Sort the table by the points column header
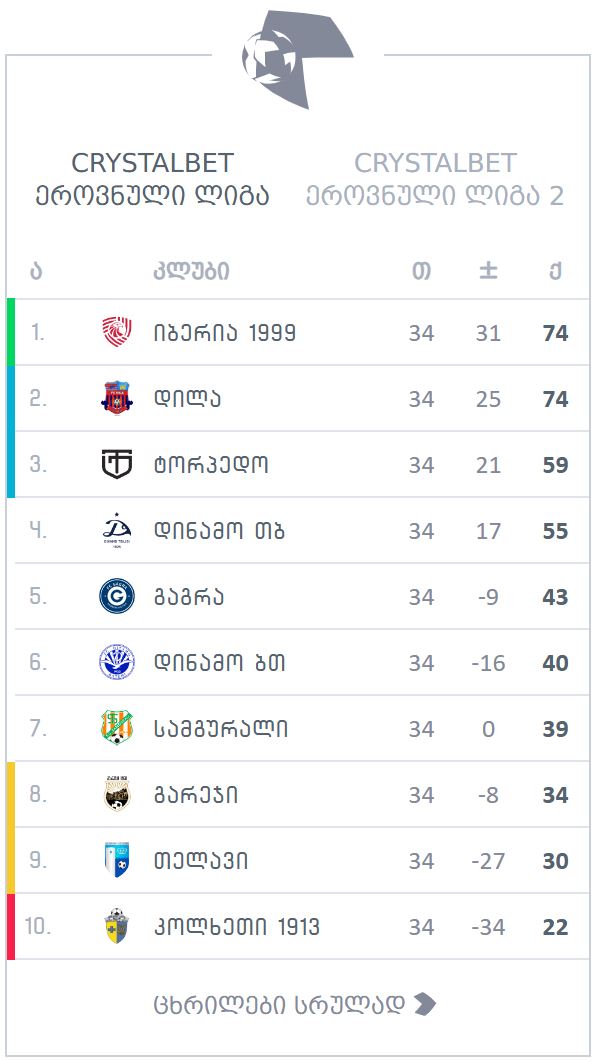Screen dimensions: 597x1062 pos(555,270)
